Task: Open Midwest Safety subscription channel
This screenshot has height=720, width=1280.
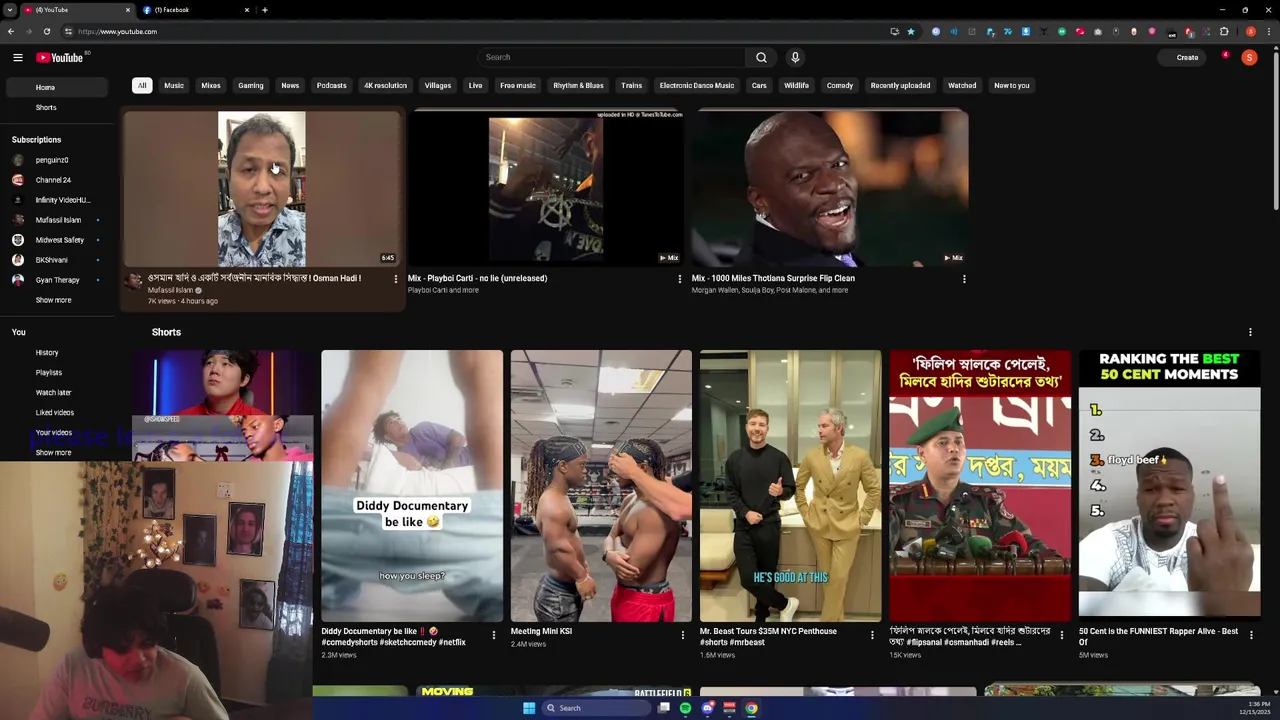Action: click(59, 240)
